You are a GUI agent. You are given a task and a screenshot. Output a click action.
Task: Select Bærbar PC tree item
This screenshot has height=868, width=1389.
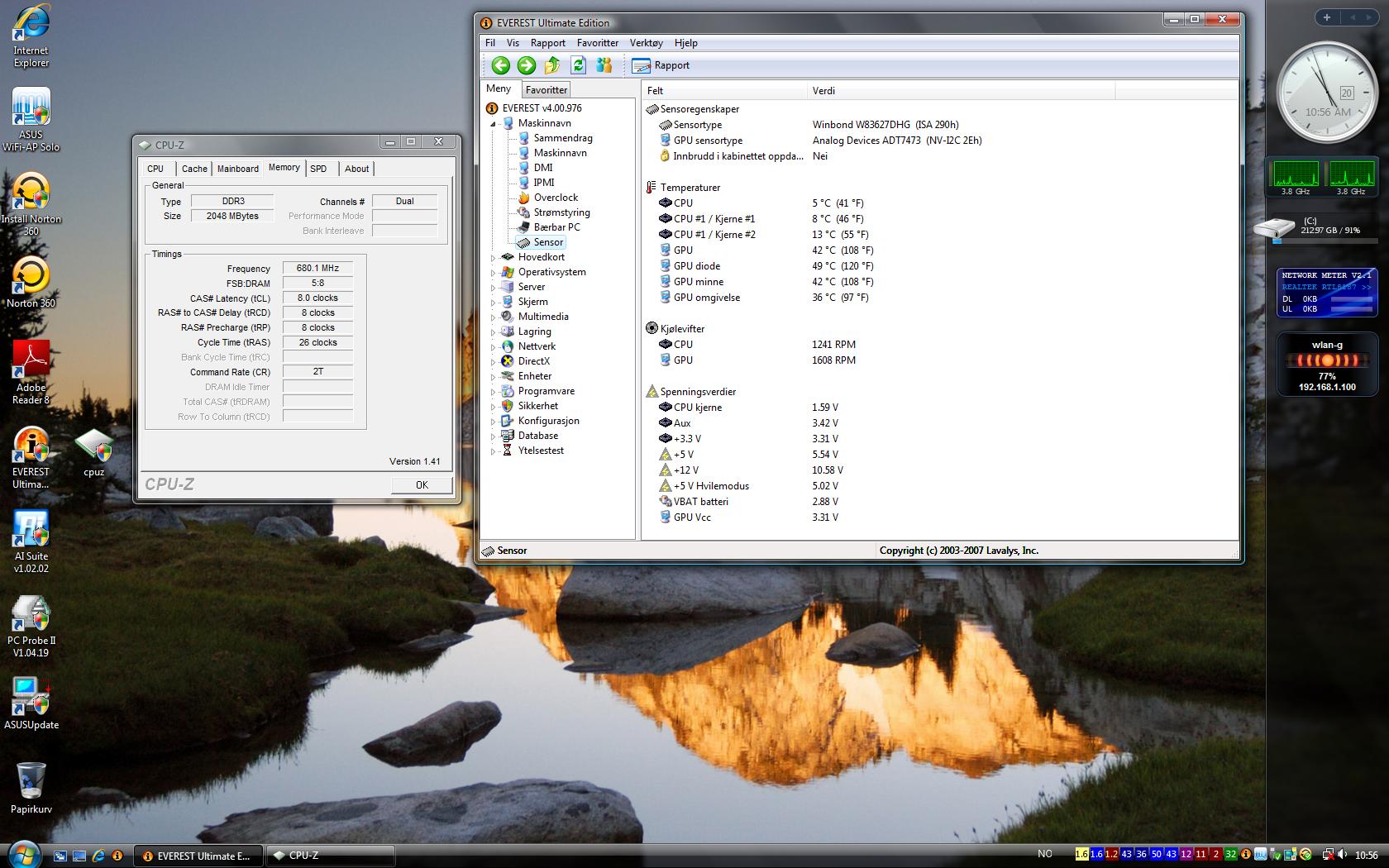pos(556,227)
